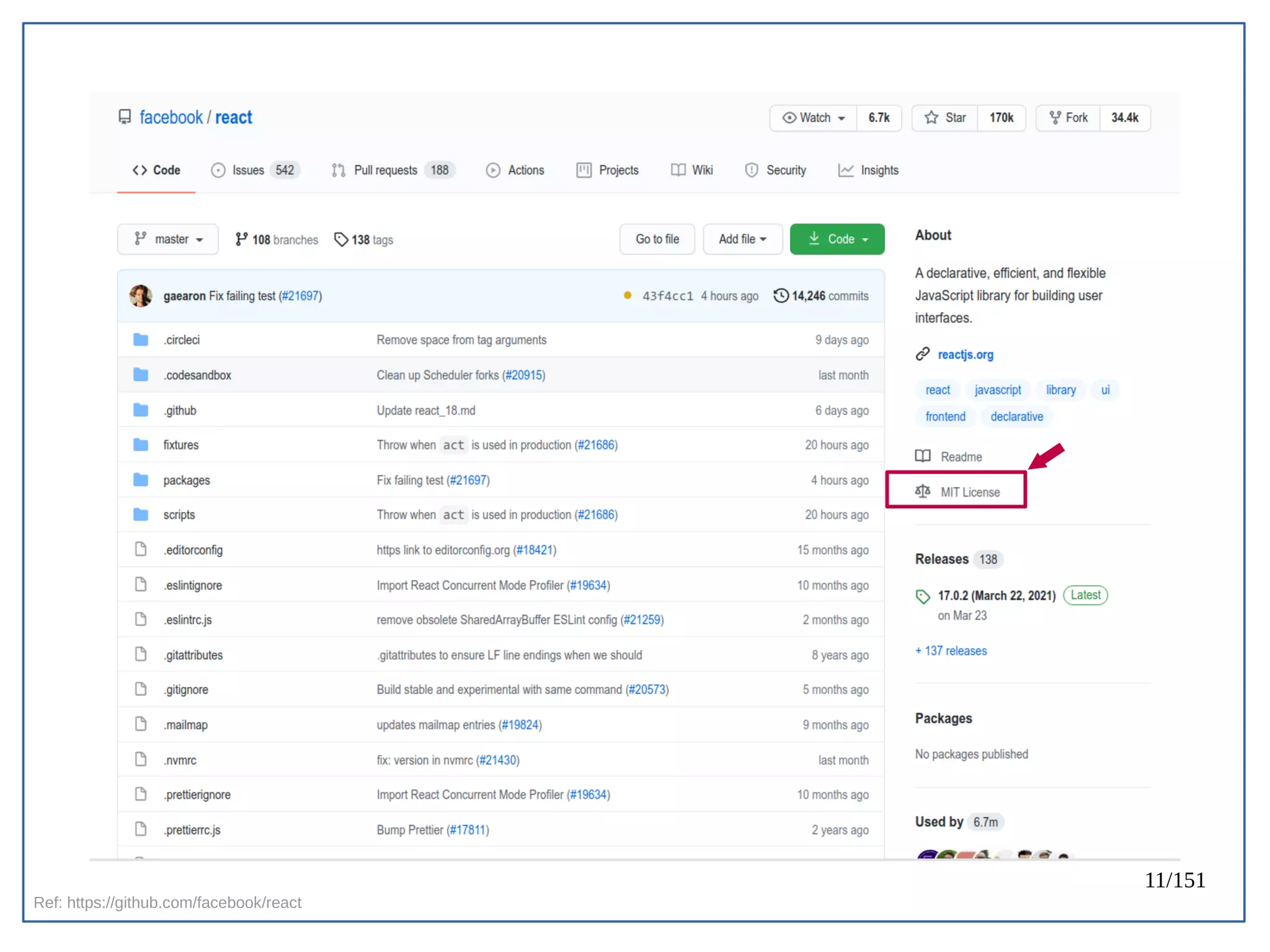
Task: Expand the Watch dropdown
Action: (814, 118)
